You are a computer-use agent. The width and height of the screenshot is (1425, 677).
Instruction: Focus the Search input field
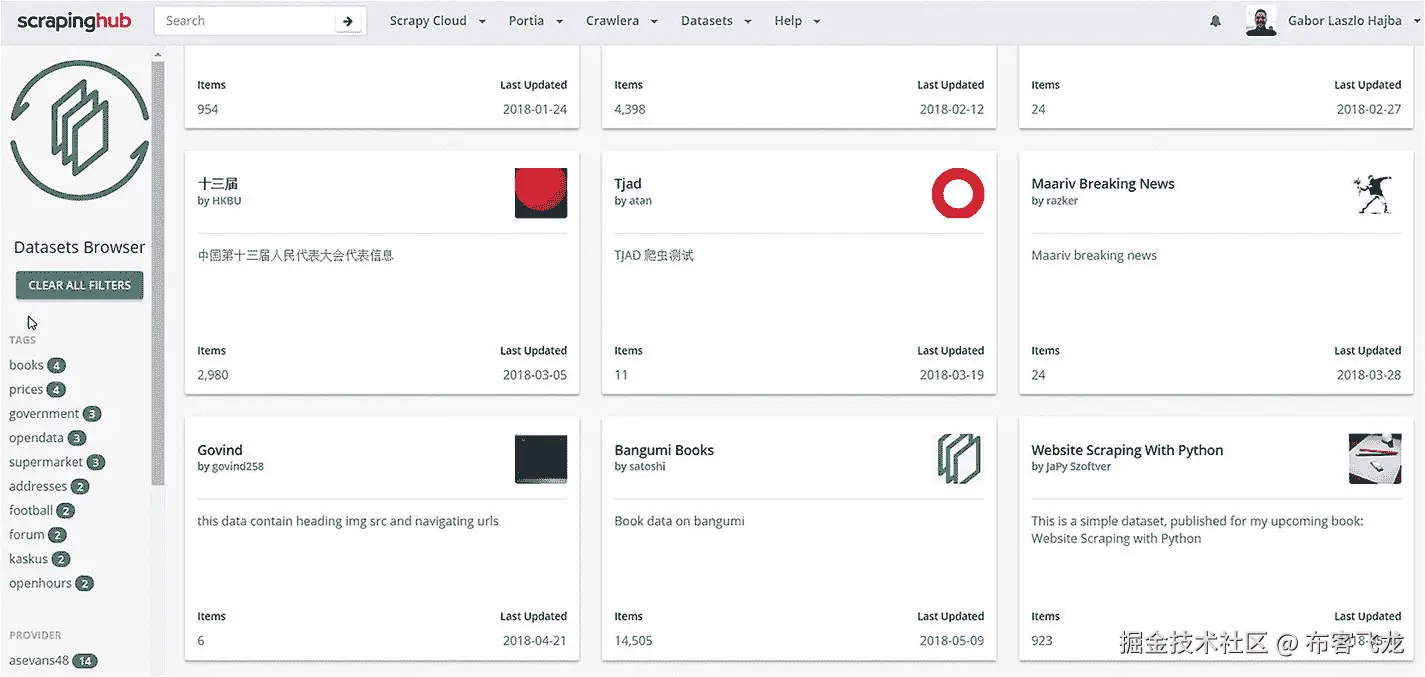246,21
